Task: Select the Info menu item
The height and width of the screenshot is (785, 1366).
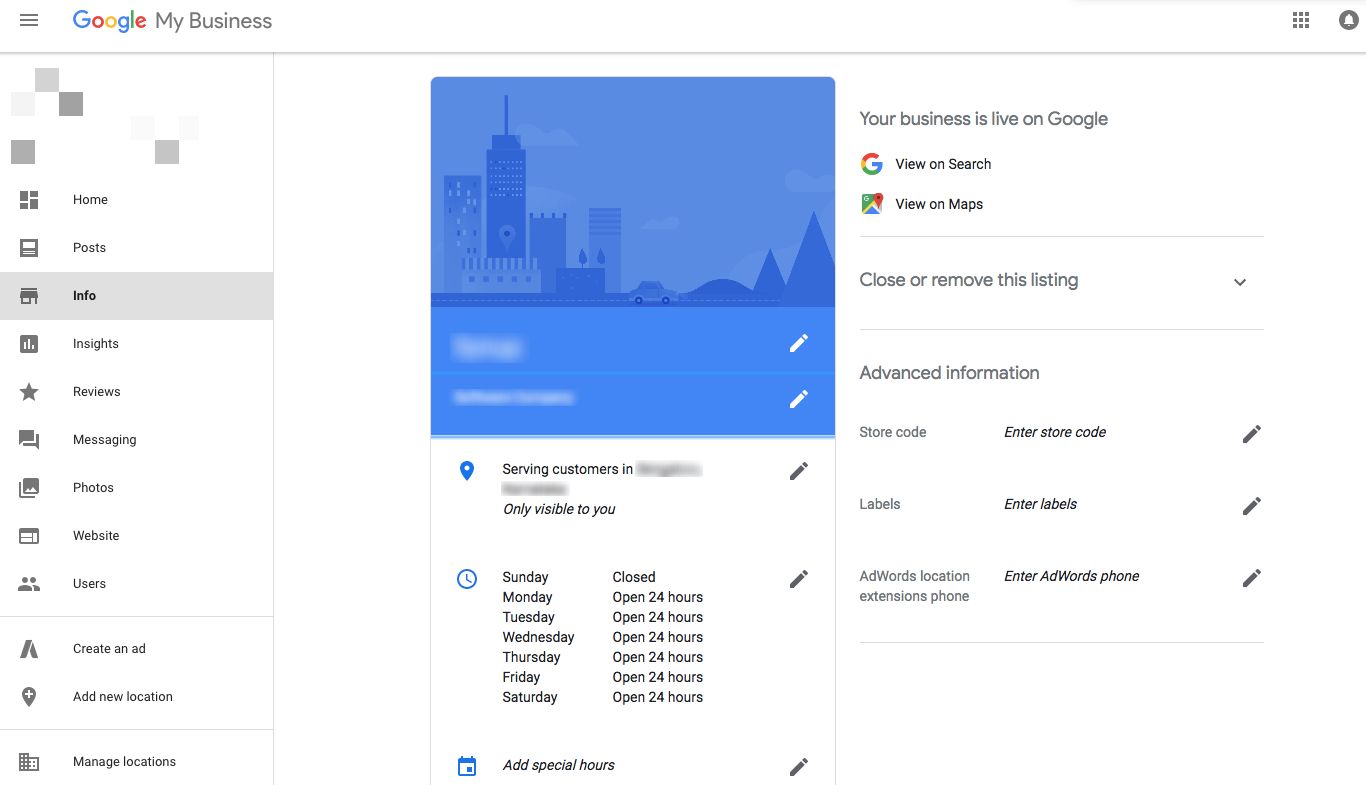Action: [x=136, y=296]
